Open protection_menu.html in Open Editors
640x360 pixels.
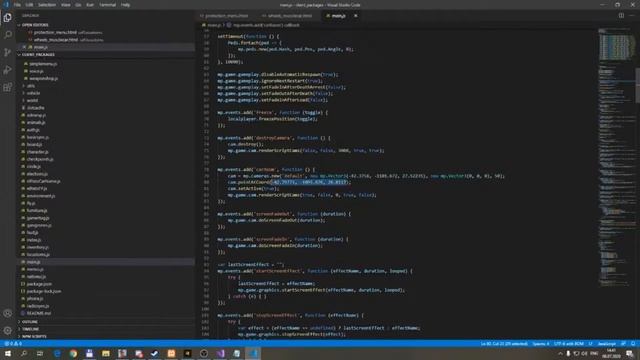click(x=55, y=32)
